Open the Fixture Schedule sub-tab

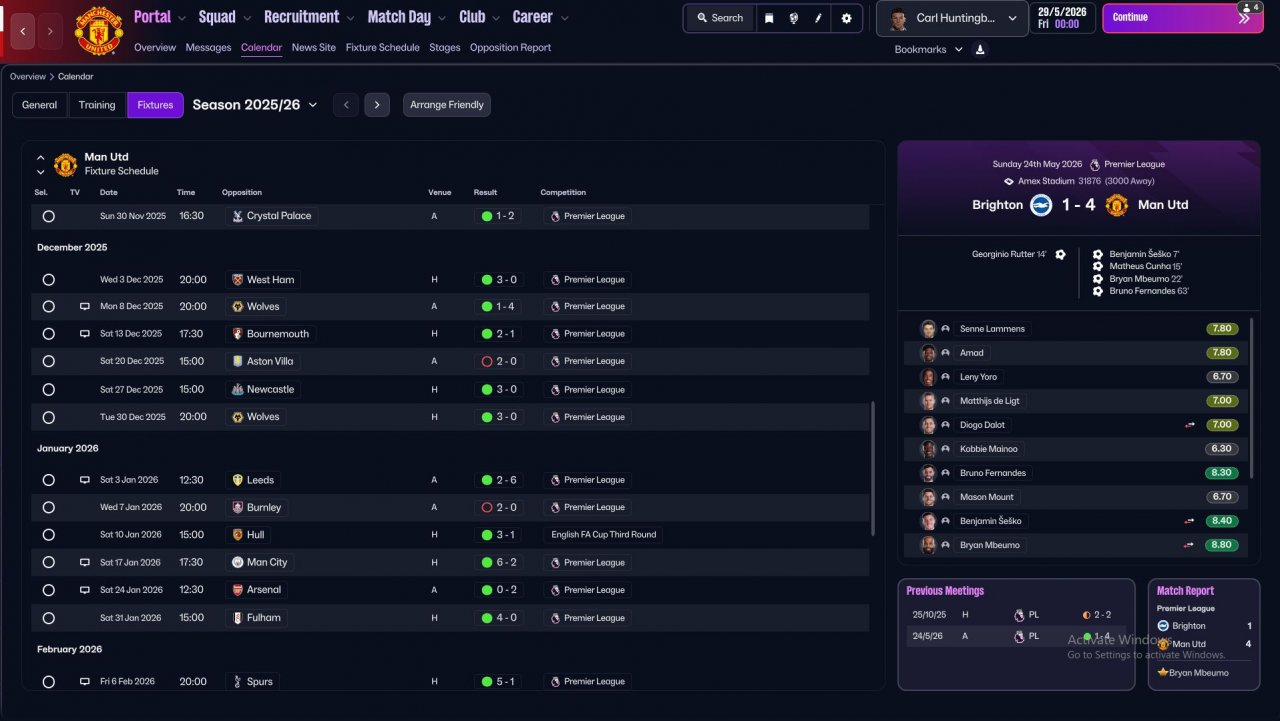383,48
